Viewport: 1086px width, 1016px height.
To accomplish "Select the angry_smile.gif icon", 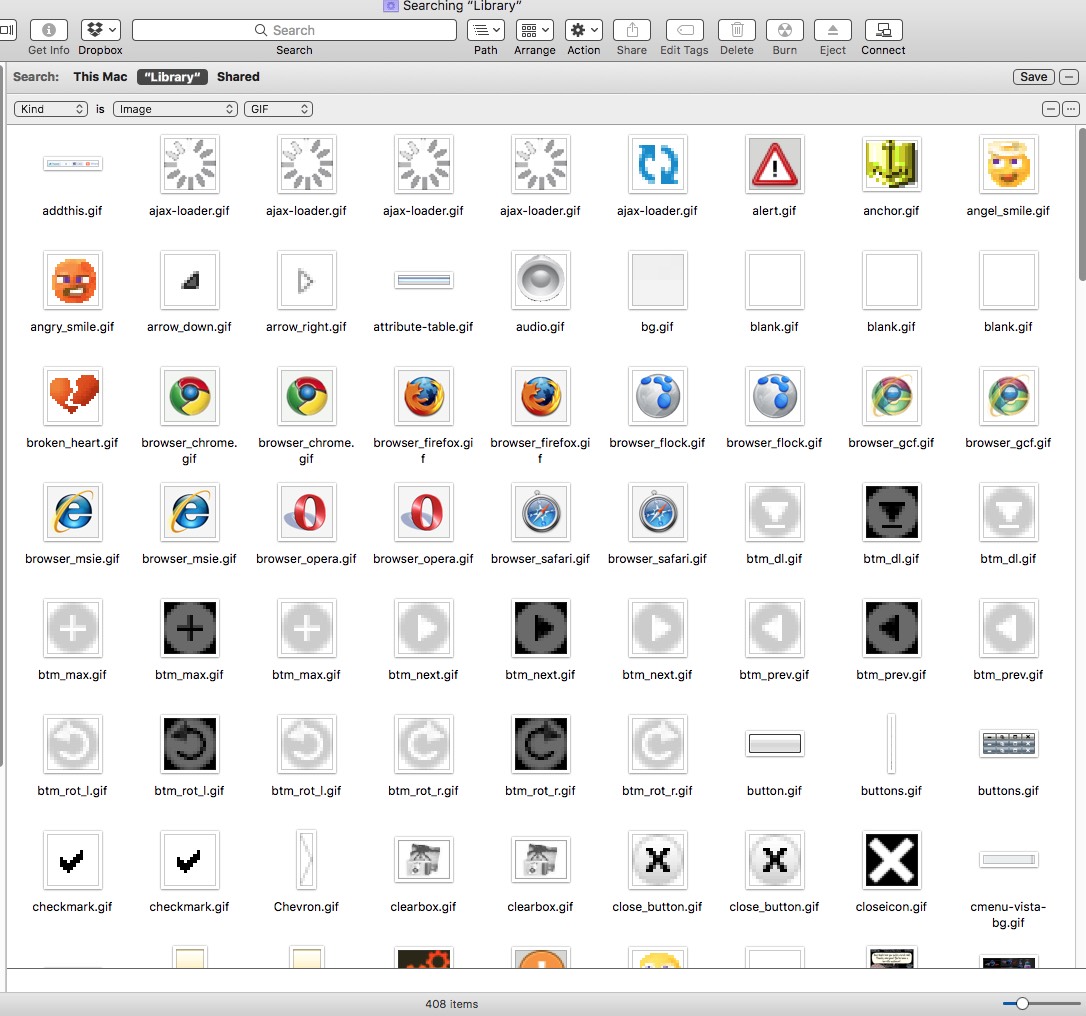I will 72,280.
